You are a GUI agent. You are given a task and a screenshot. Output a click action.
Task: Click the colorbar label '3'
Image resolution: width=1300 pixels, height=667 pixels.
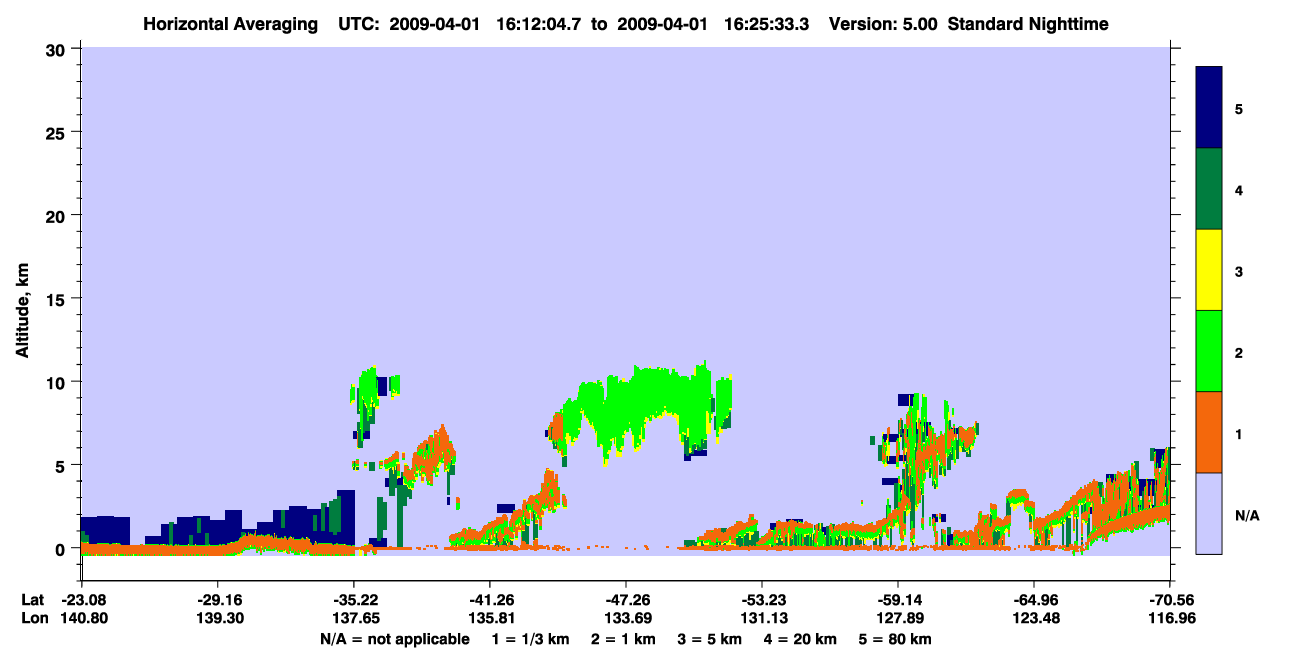click(1239, 271)
